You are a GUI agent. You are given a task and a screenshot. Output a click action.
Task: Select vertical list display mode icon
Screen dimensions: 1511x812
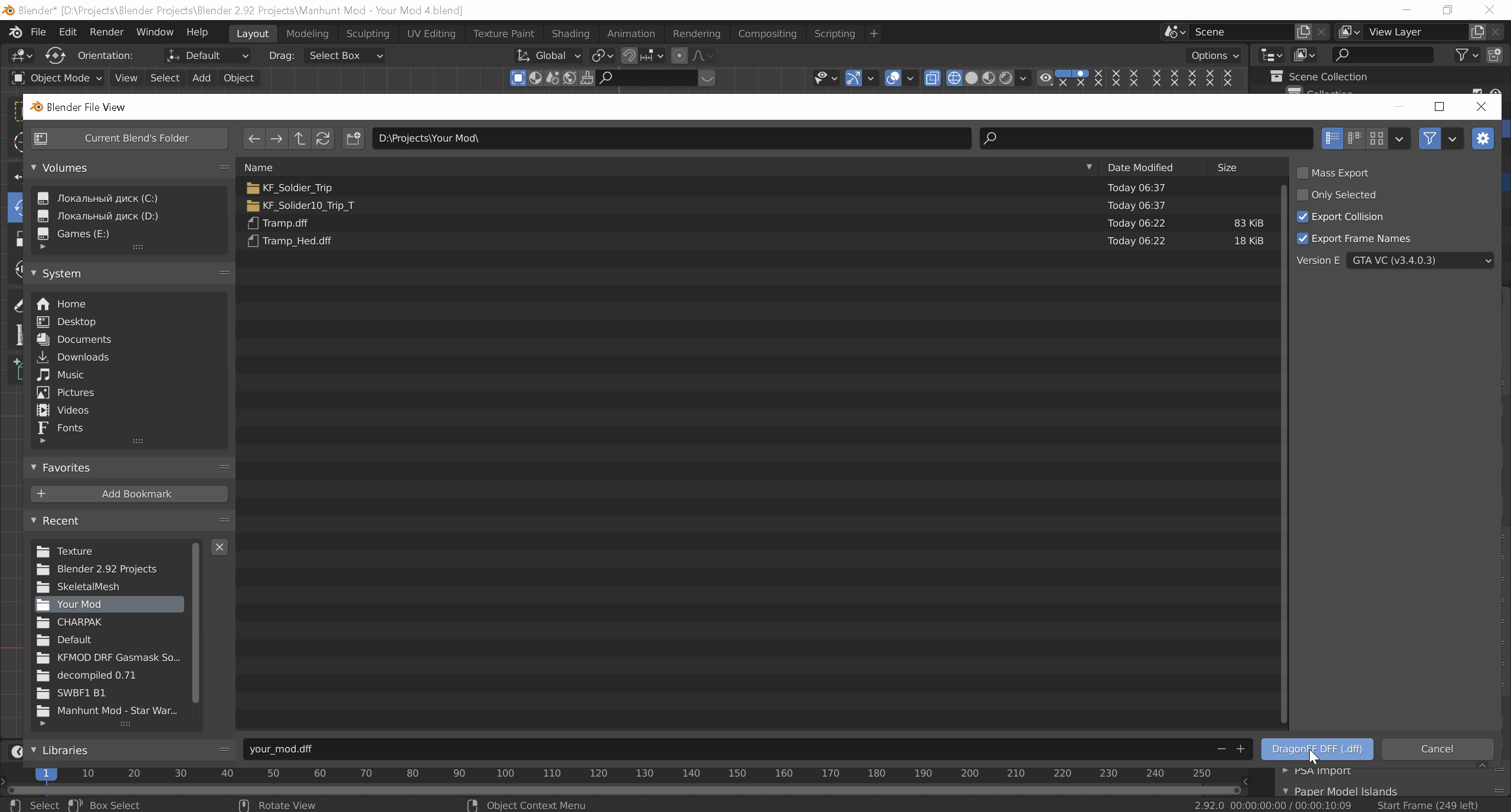point(1332,139)
